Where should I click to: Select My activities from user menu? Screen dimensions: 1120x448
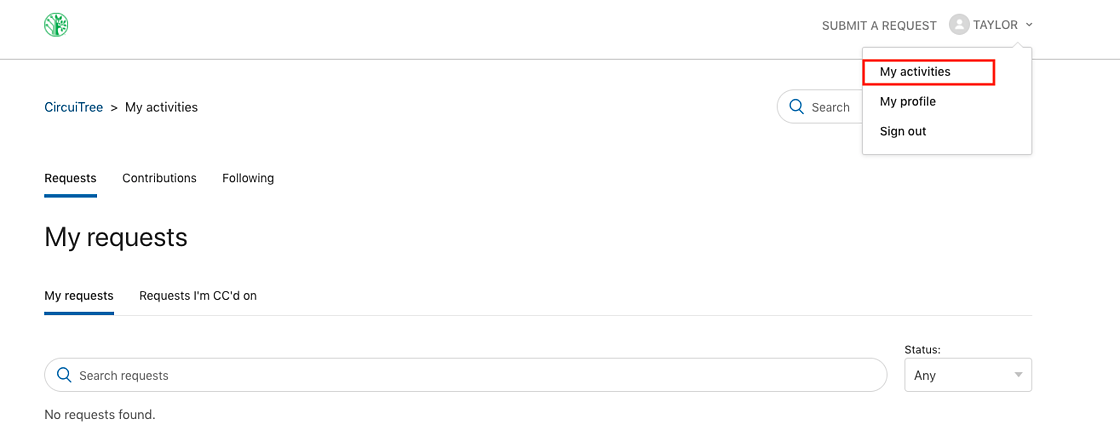pos(915,72)
